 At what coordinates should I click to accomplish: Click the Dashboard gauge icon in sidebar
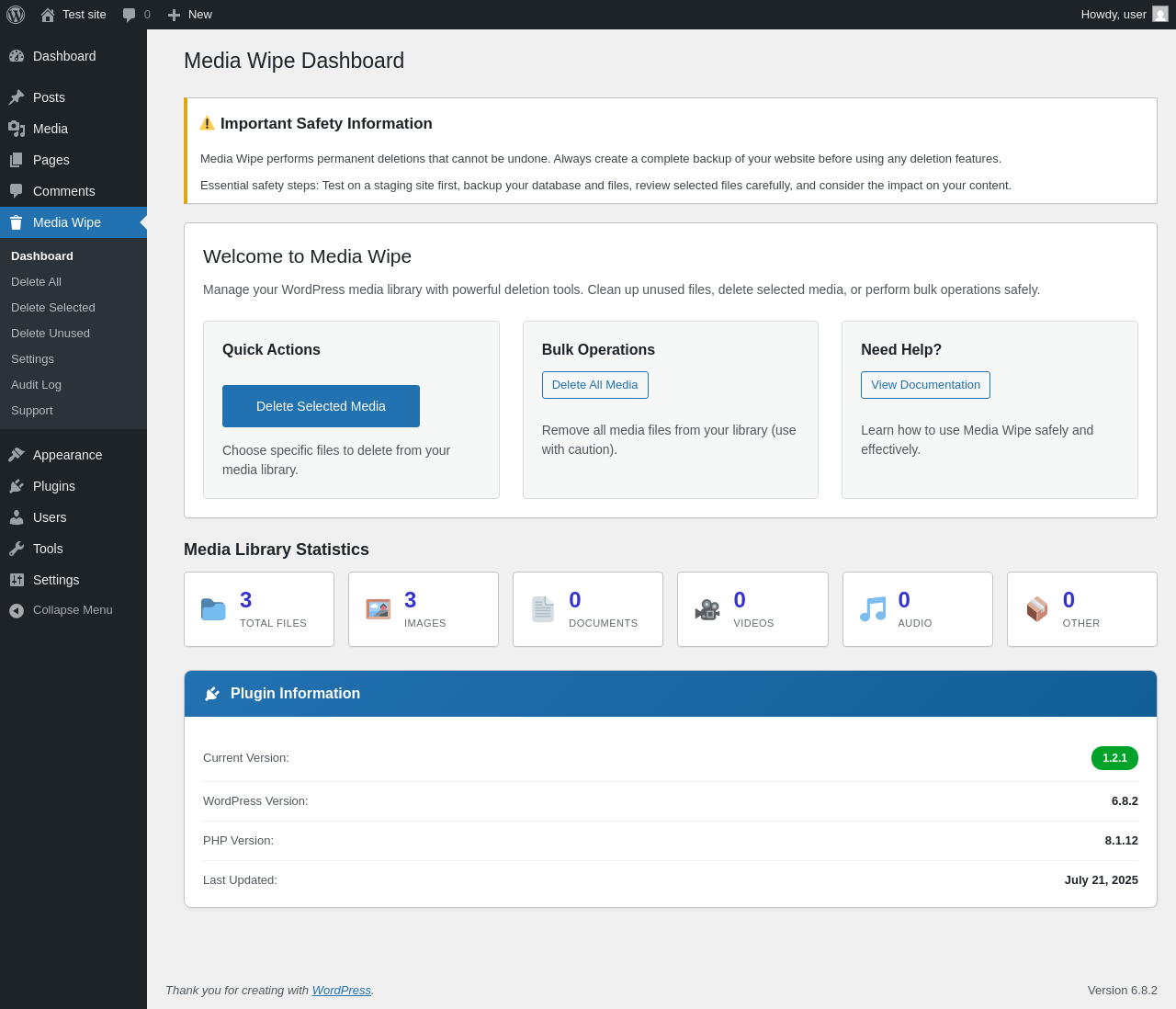pyautogui.click(x=17, y=56)
